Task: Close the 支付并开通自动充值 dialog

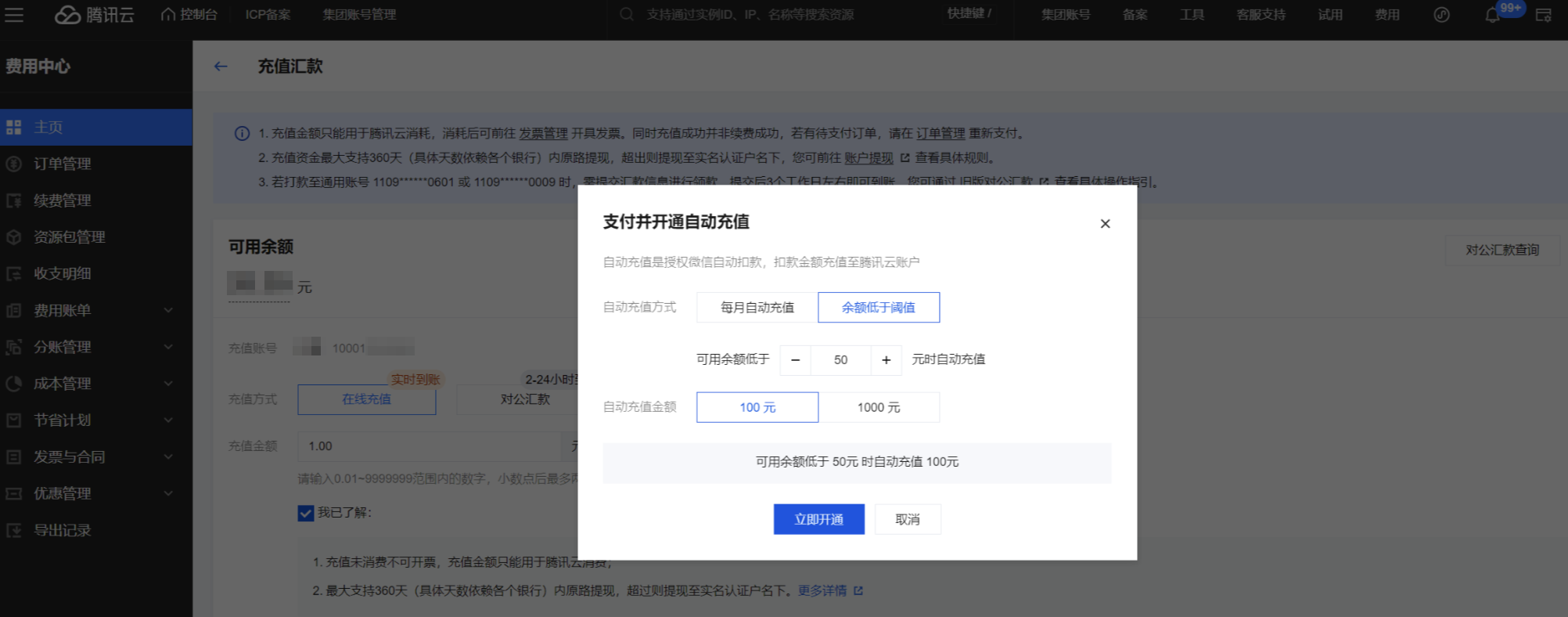Action: (x=1105, y=224)
